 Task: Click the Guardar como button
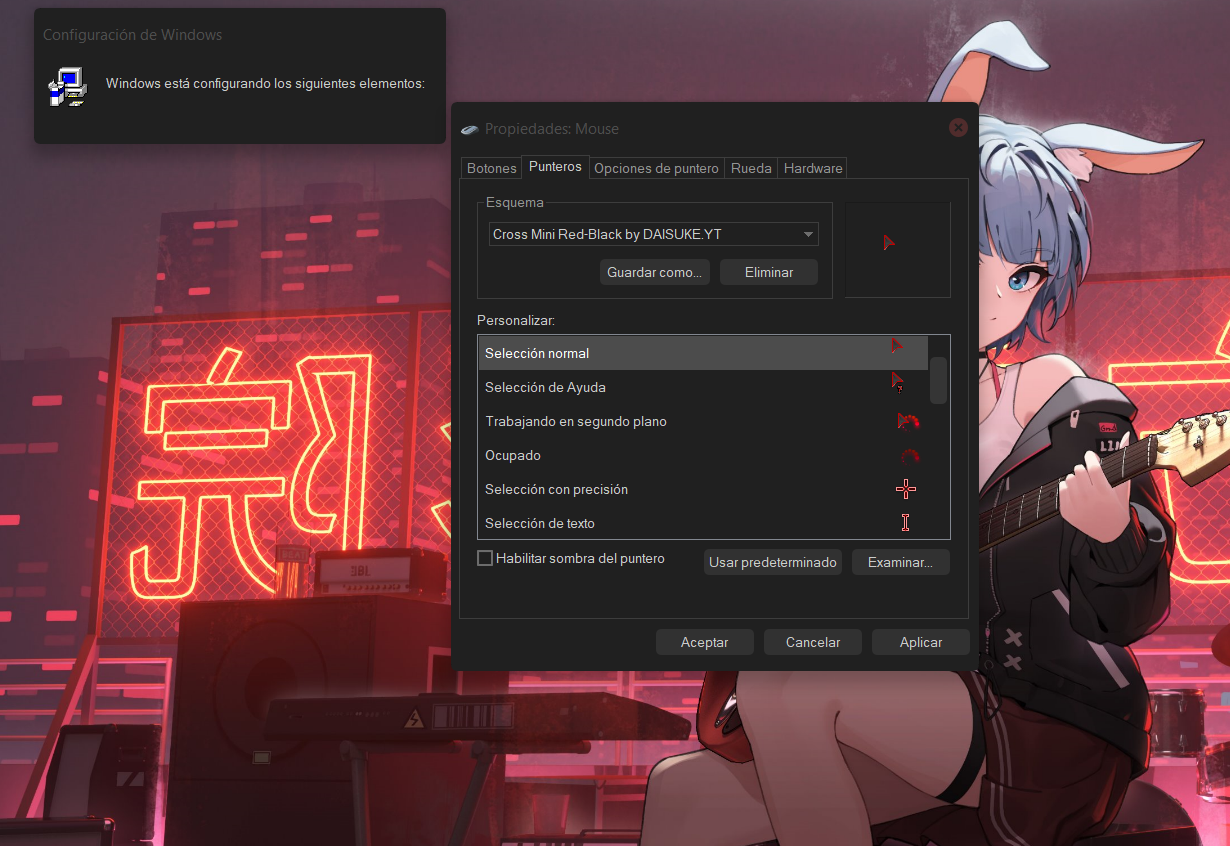(654, 271)
